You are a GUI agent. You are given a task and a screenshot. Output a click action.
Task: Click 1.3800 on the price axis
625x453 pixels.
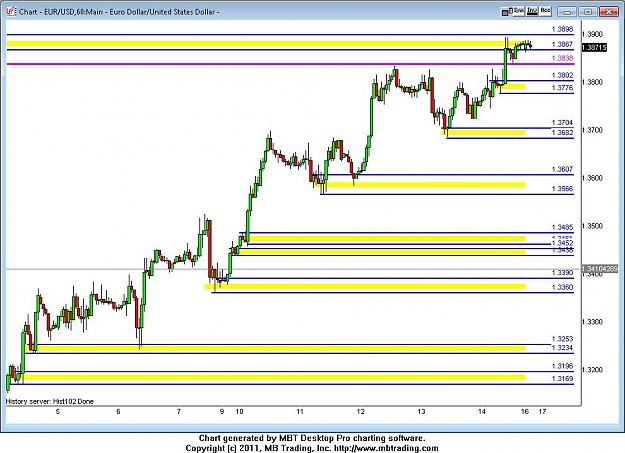pos(592,82)
